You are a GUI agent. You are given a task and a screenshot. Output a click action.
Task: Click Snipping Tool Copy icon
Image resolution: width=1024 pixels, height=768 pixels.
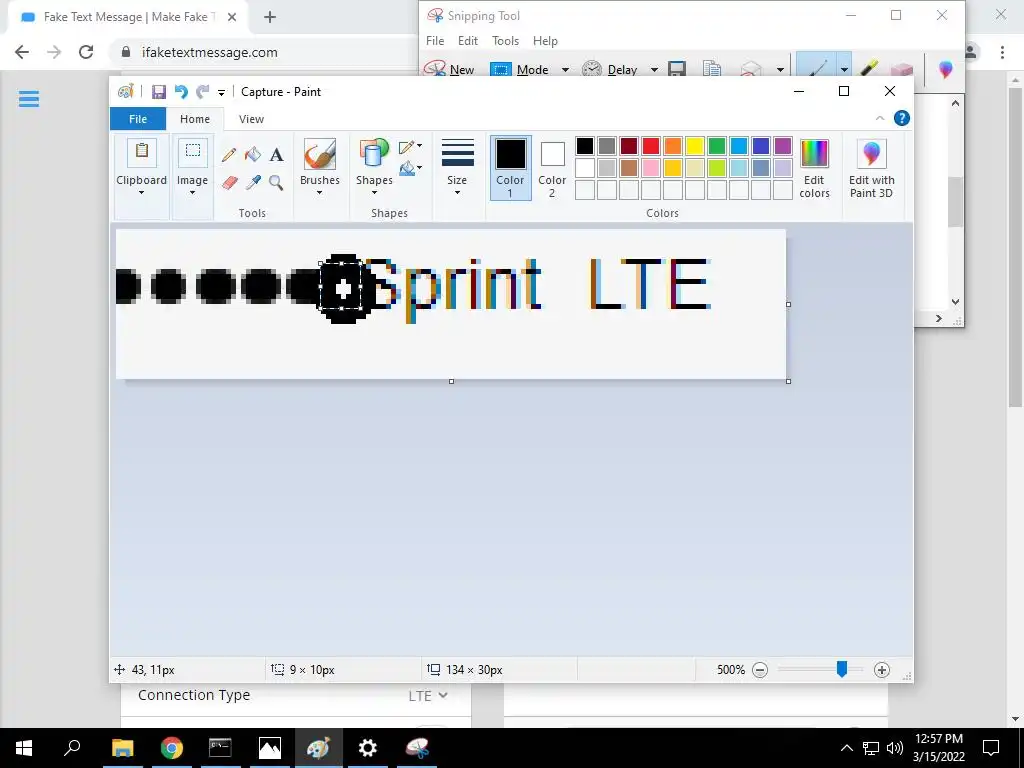click(x=712, y=69)
